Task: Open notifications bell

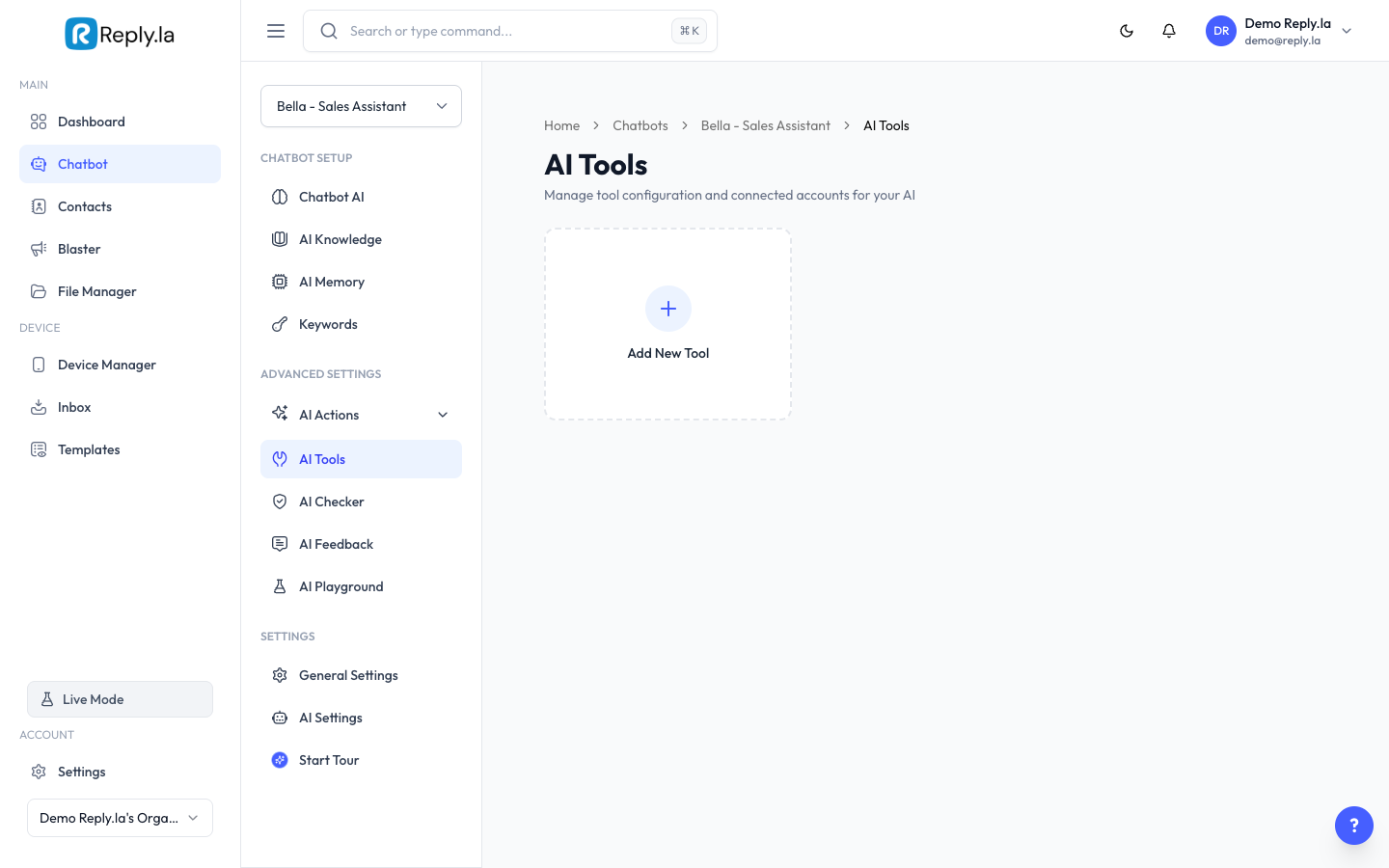Action: tap(1169, 31)
